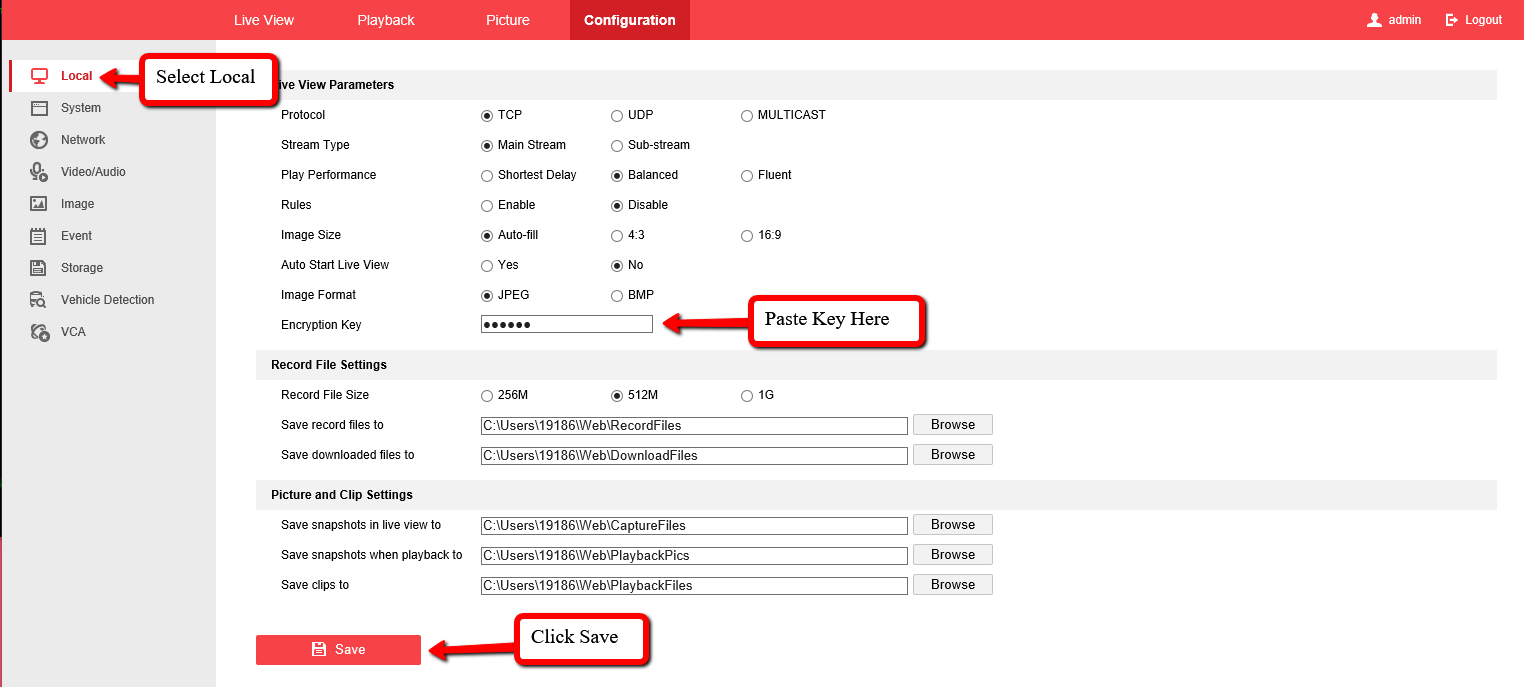The image size is (1524, 687).
Task: Click the Event calendar icon
Action: pyautogui.click(x=39, y=236)
